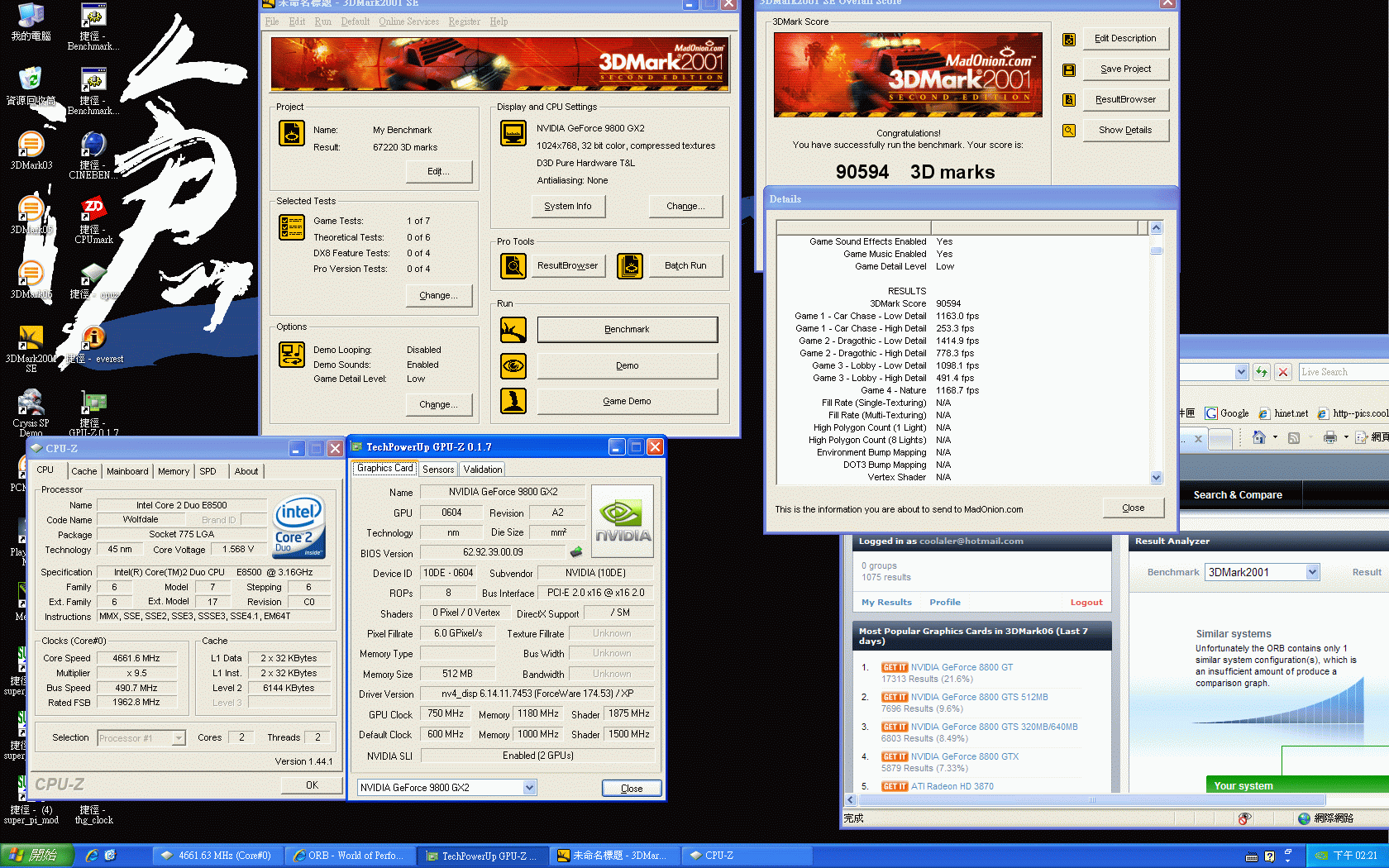Switch to the Sensors tab in GPU-Z
This screenshot has width=1389, height=868.
click(x=437, y=469)
